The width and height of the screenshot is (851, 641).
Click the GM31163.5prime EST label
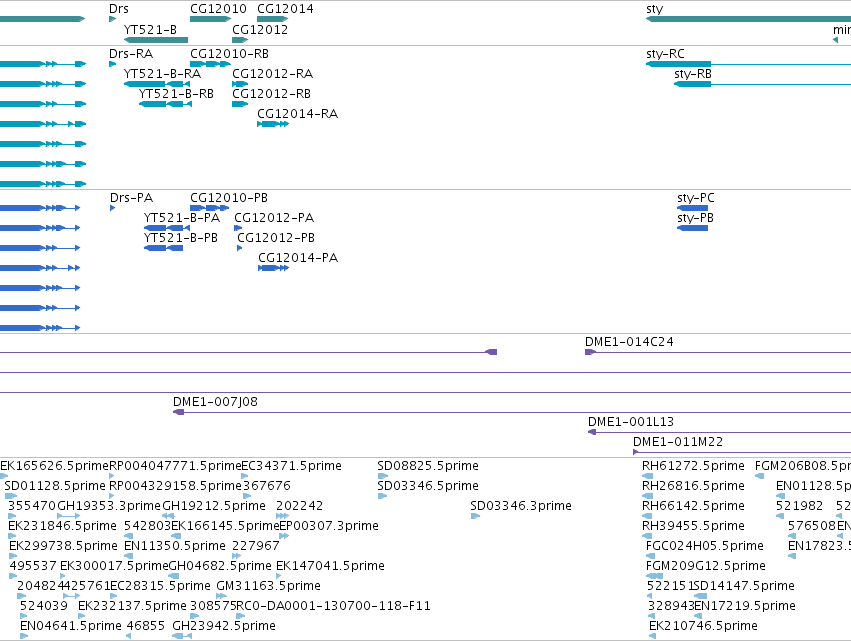point(269,586)
